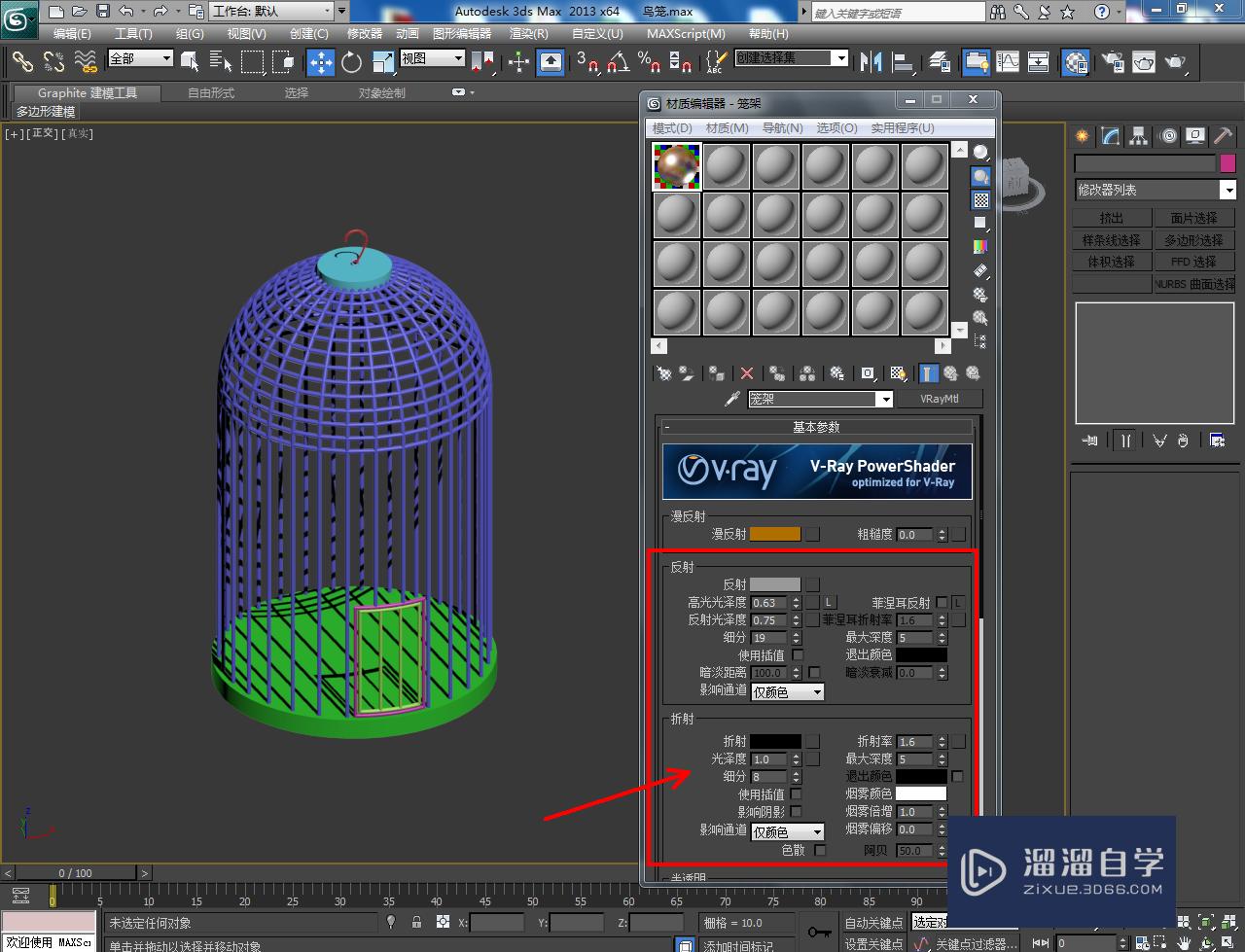
Task: Open the 全部 selection filter dropdown
Action: point(140,58)
